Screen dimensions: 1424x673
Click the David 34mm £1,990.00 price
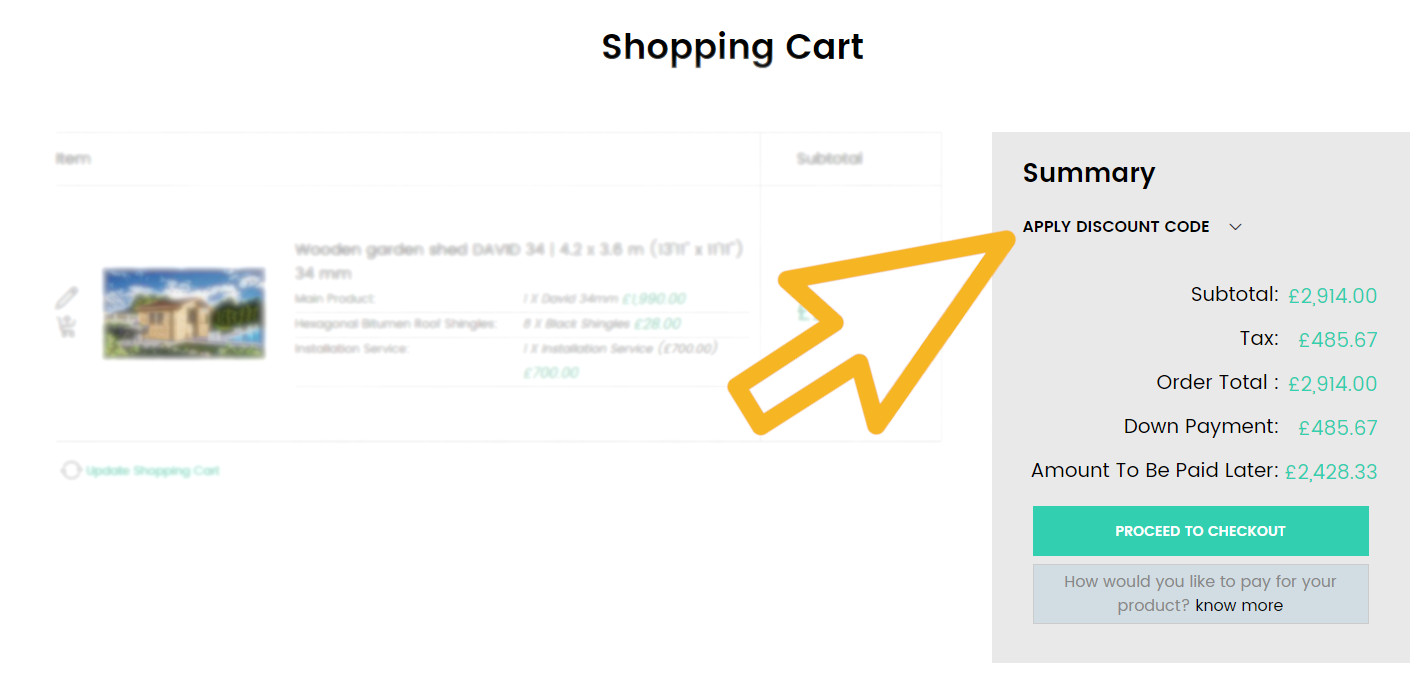[653, 299]
